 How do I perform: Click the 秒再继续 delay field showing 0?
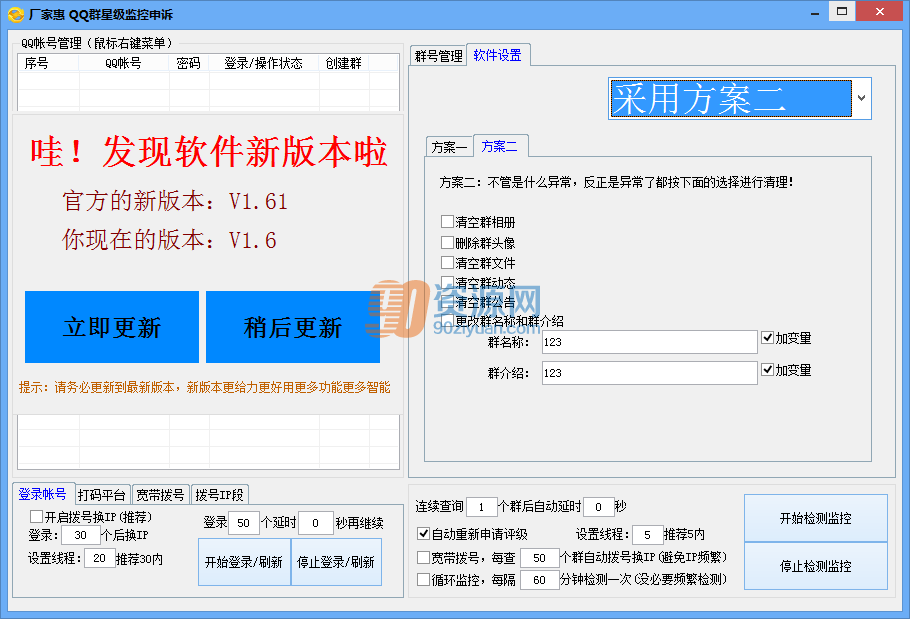[315, 523]
